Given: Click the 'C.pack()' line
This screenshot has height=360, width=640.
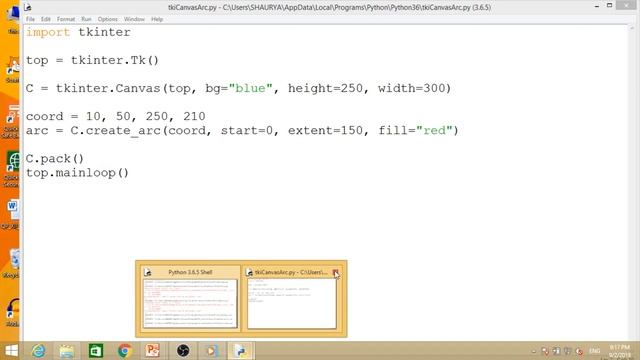Looking at the screenshot, I should [x=55, y=159].
